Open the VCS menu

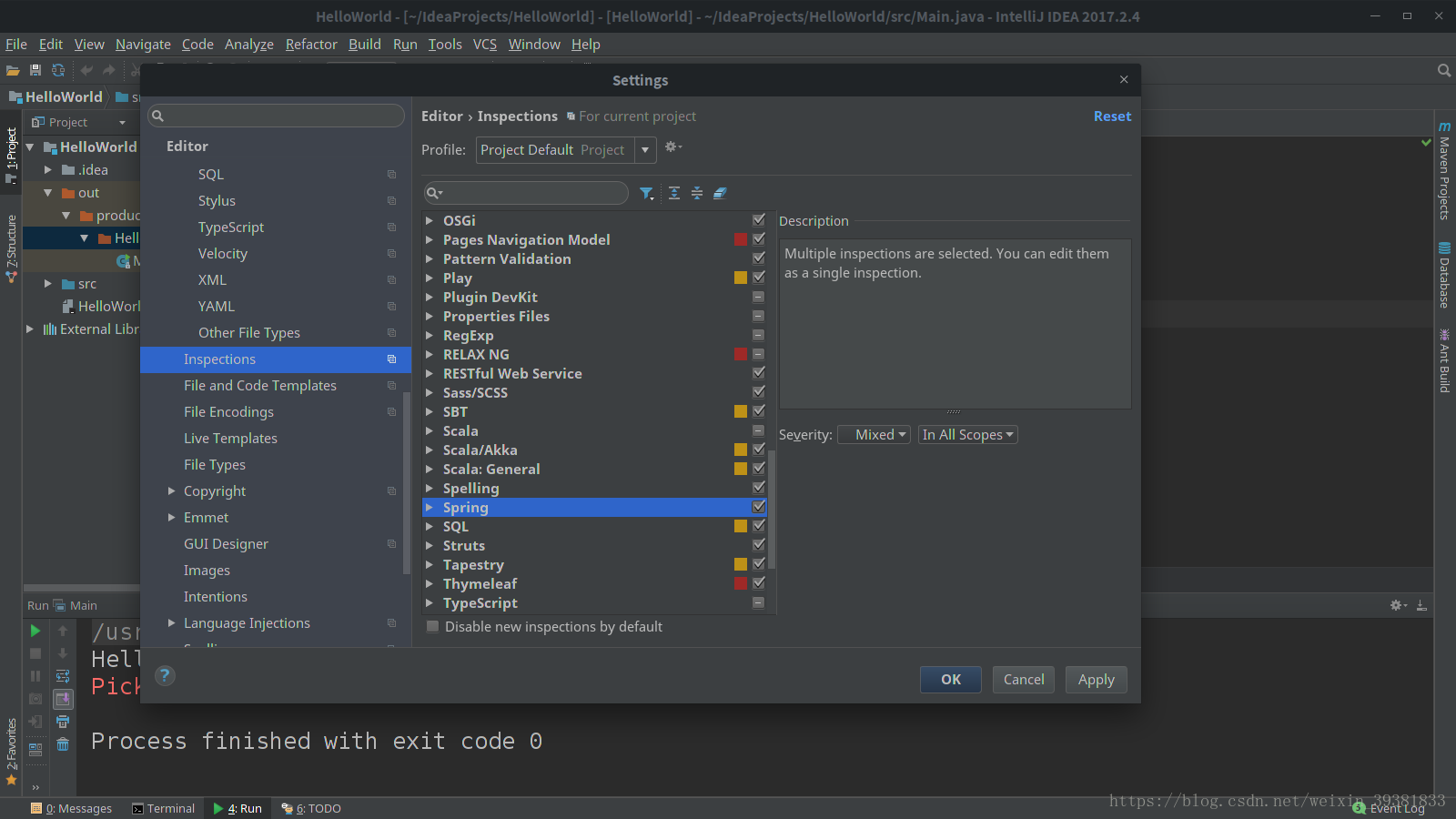tap(485, 44)
